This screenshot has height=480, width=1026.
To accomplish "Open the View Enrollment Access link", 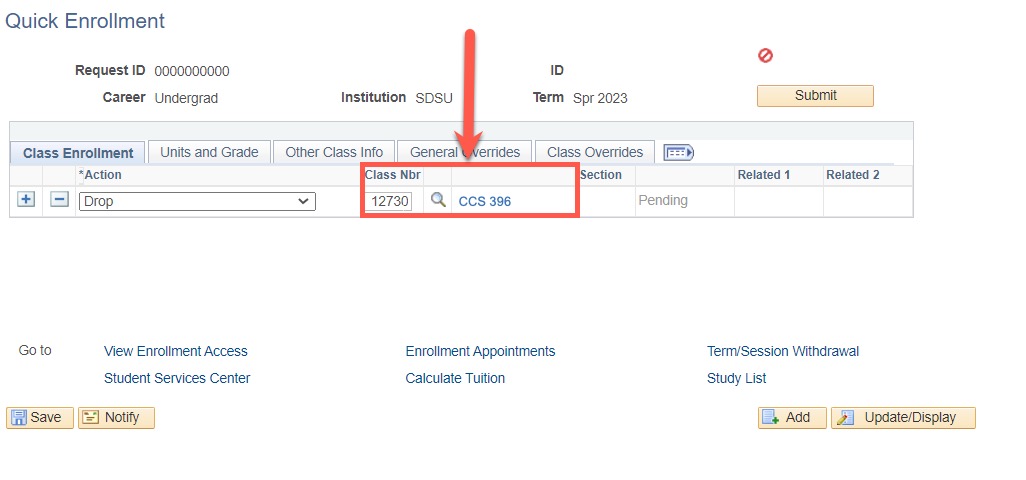I will (x=175, y=351).
